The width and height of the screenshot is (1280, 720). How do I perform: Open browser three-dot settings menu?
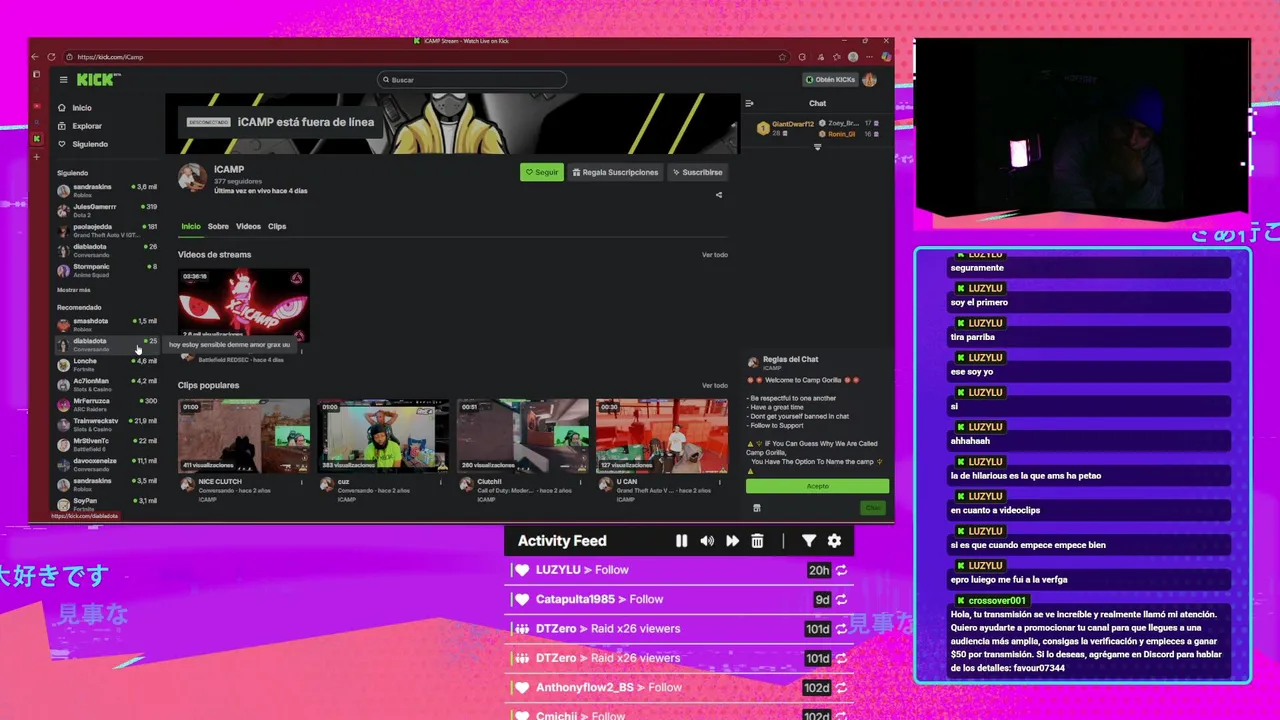pos(869,57)
